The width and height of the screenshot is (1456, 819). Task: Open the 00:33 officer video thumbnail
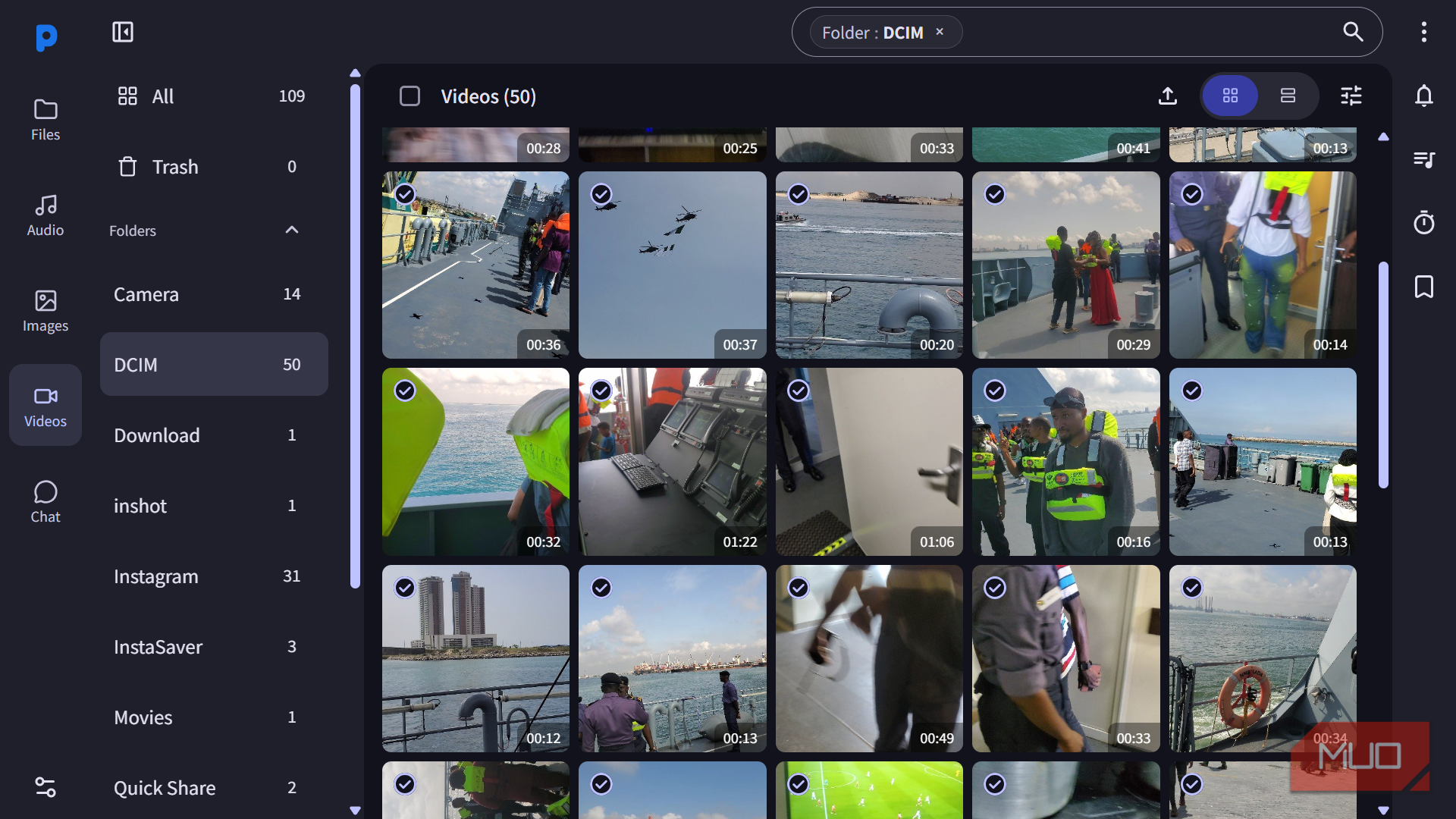(x=1065, y=658)
